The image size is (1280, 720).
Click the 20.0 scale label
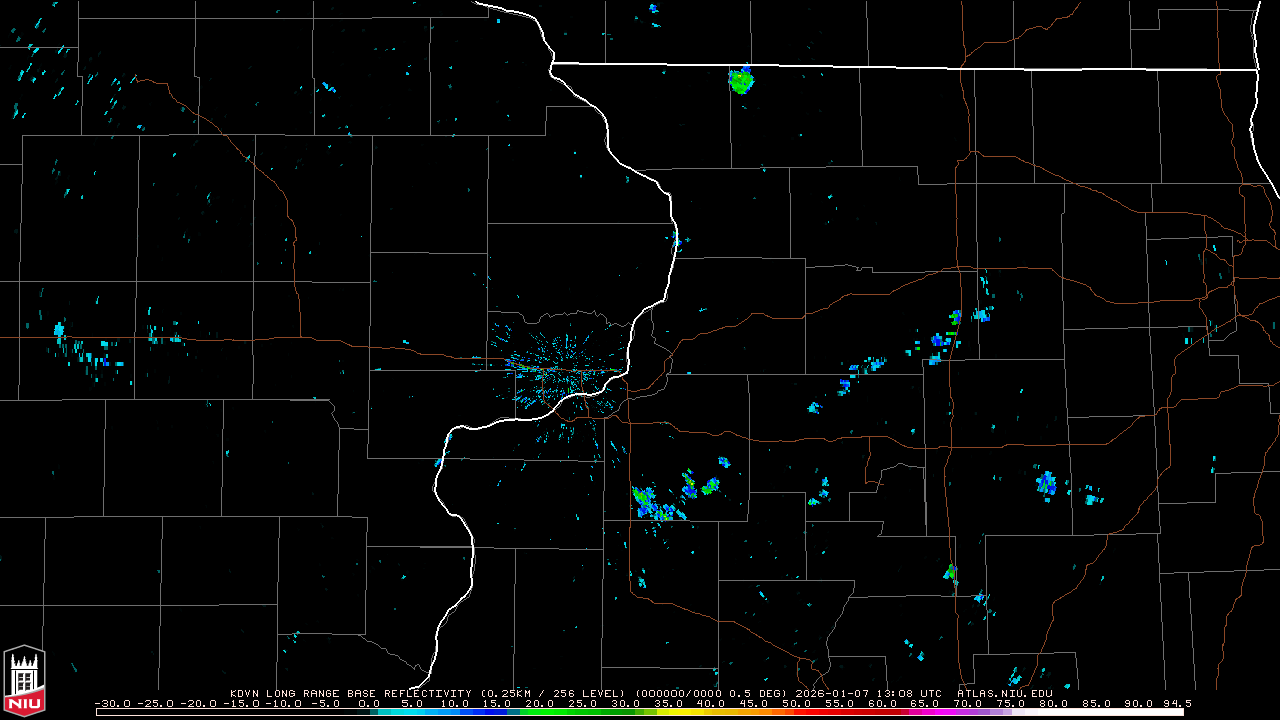click(540, 704)
